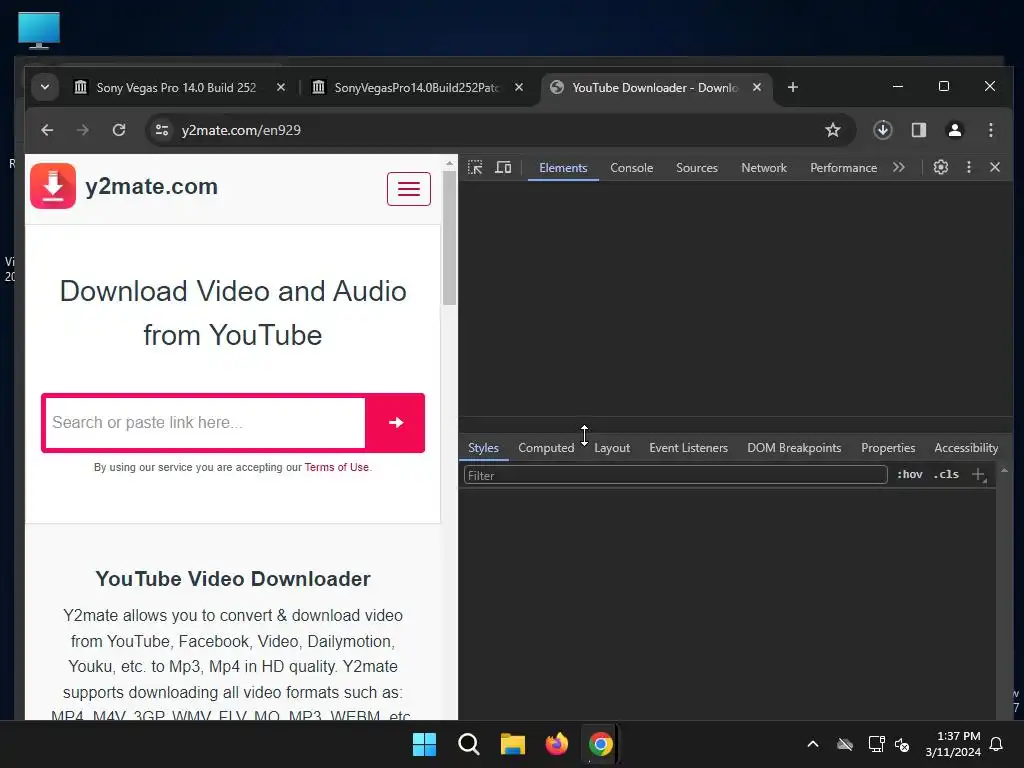
Task: Open the Network tab
Action: coord(763,168)
